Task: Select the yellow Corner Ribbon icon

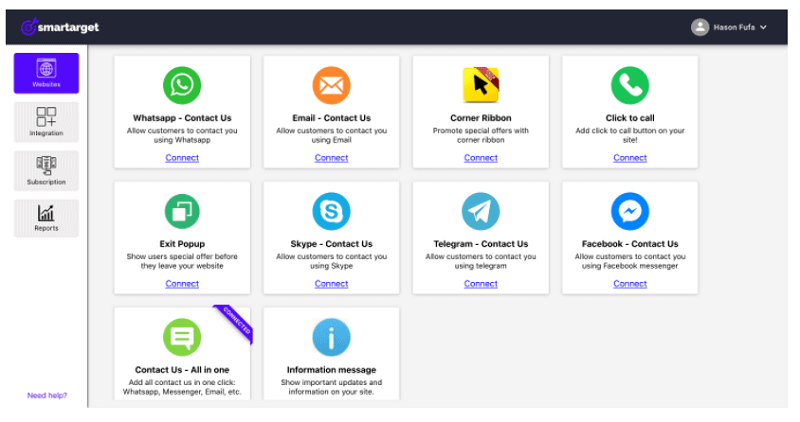Action: [480, 85]
